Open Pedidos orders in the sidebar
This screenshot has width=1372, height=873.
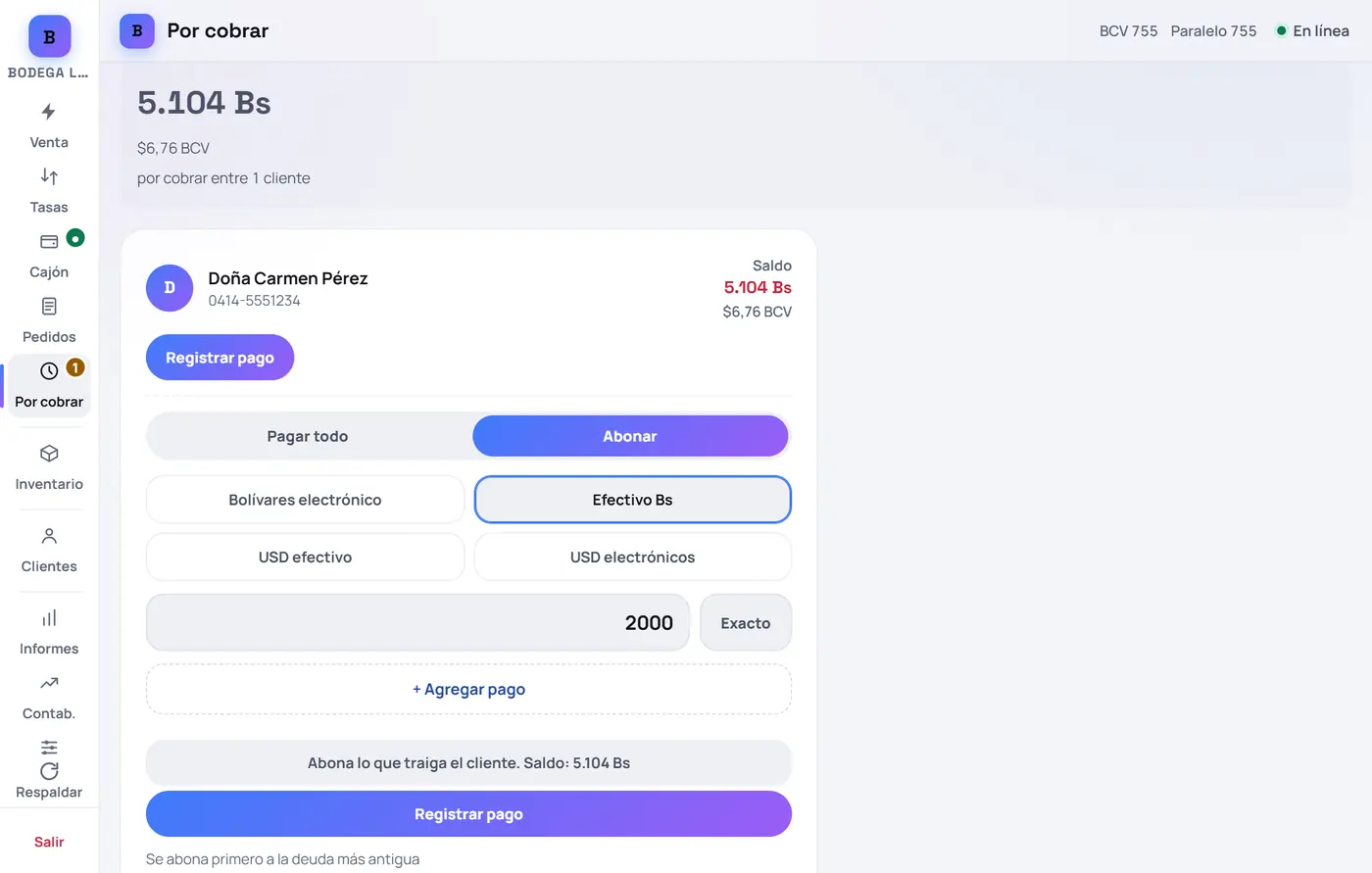(x=49, y=320)
